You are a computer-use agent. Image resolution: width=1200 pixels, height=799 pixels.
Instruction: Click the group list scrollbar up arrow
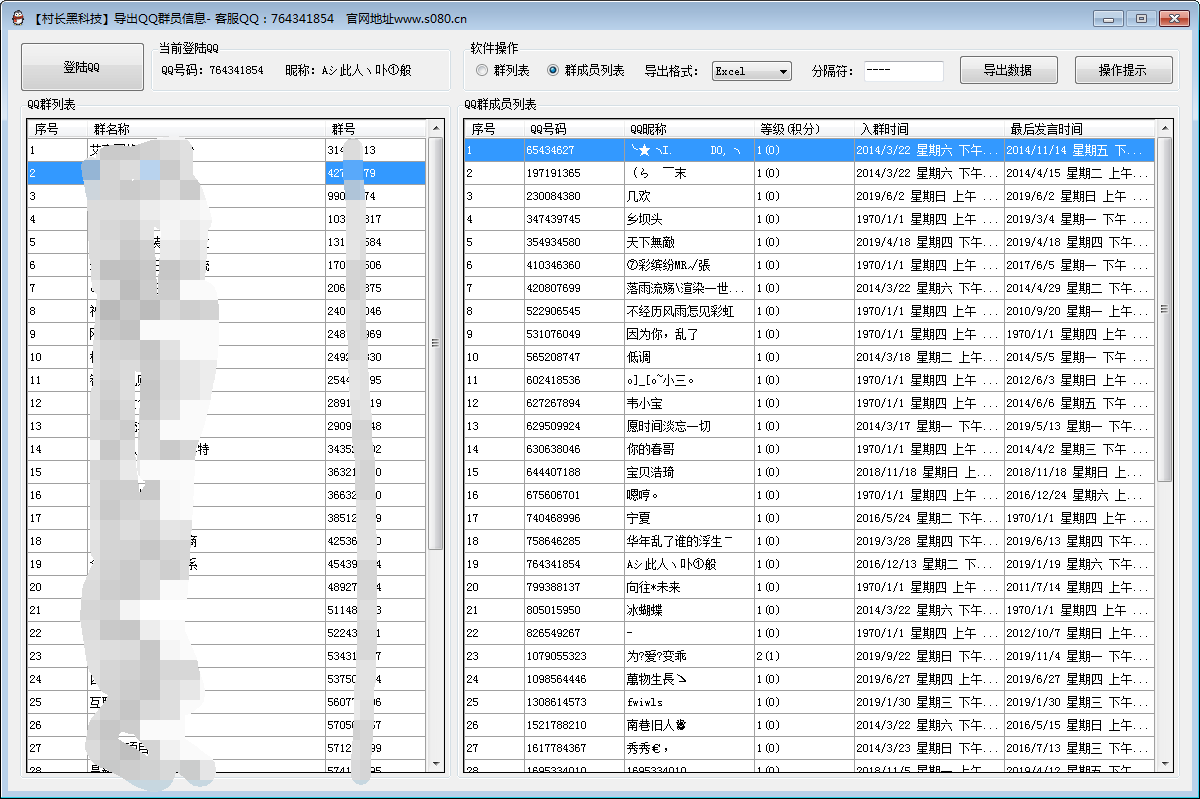coord(435,129)
